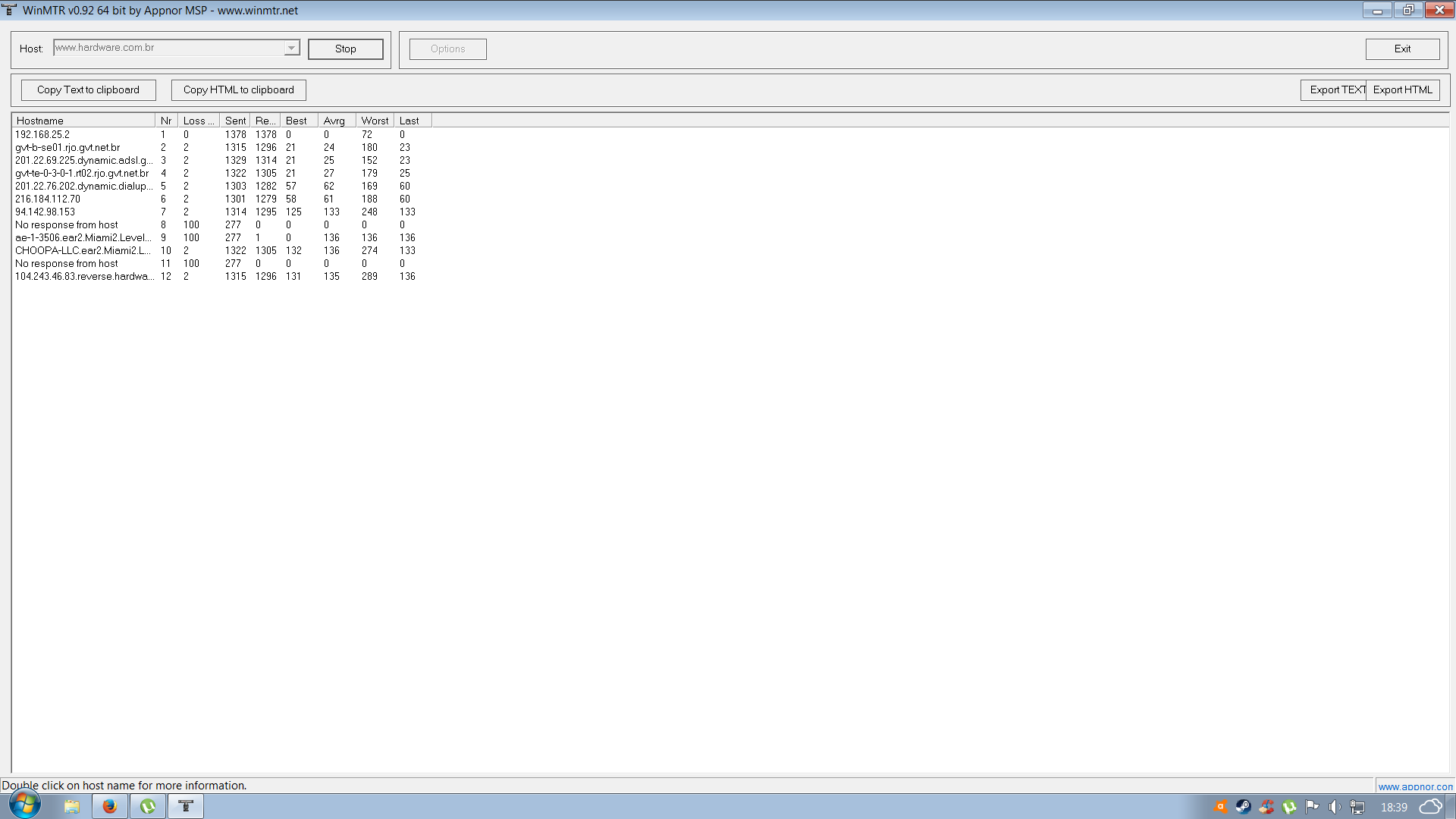Open the cloud tray icon
This screenshot has width=1456, height=819.
pos(1430,807)
